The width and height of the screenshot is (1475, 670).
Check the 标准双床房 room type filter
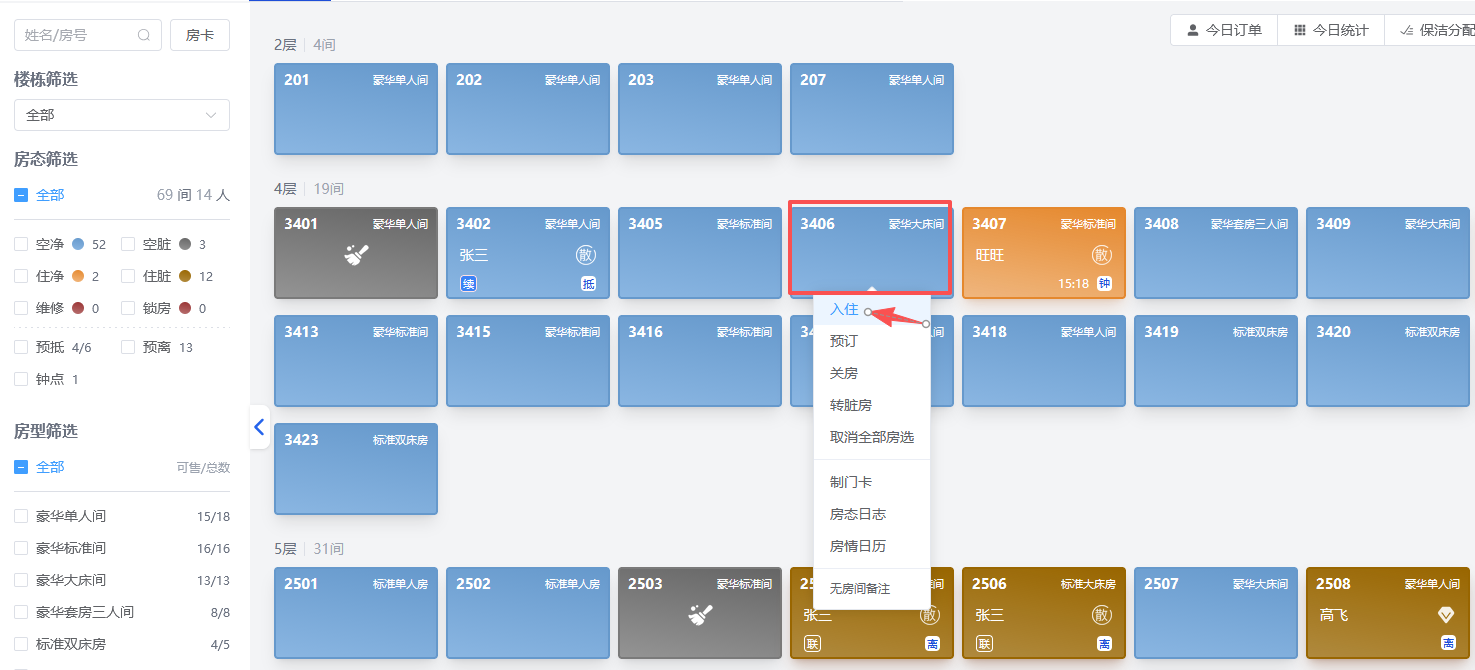coord(21,644)
